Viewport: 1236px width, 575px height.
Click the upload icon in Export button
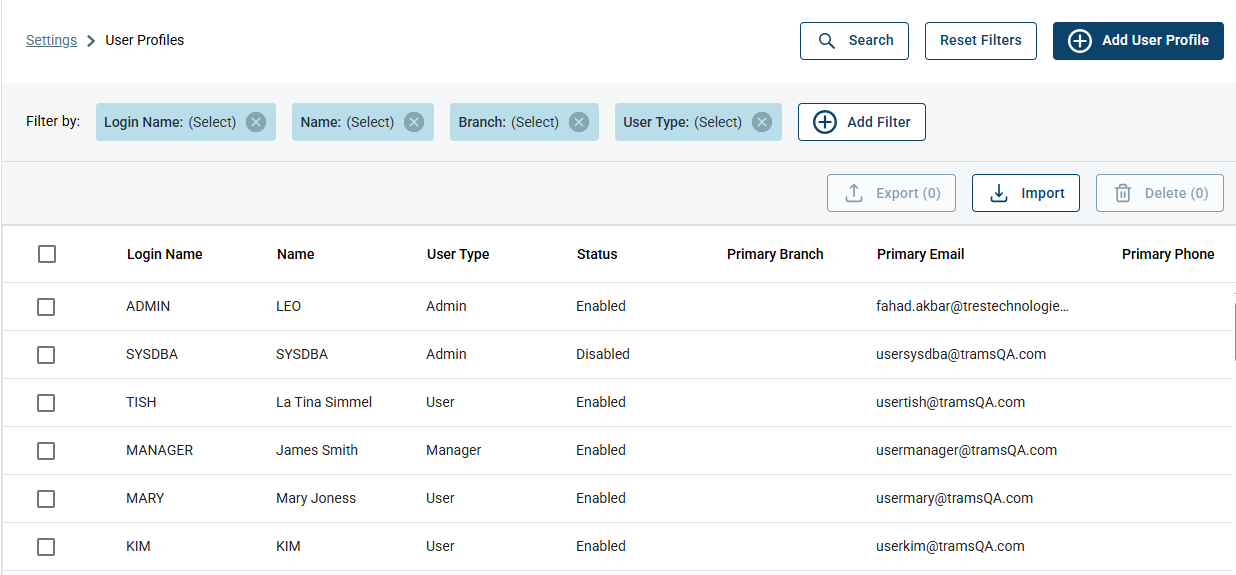tap(854, 193)
